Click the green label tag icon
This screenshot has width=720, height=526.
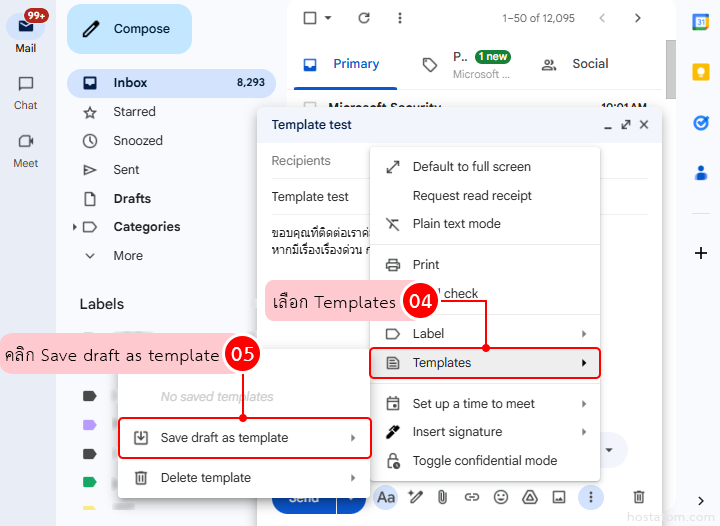tap(90, 482)
